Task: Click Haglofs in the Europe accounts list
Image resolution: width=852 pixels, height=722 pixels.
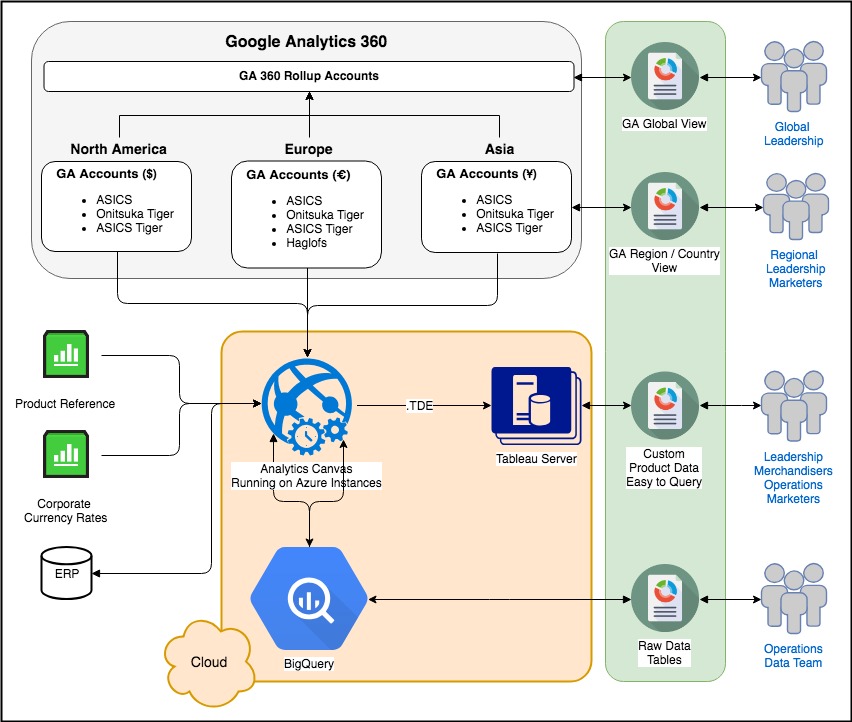Action: click(x=306, y=243)
